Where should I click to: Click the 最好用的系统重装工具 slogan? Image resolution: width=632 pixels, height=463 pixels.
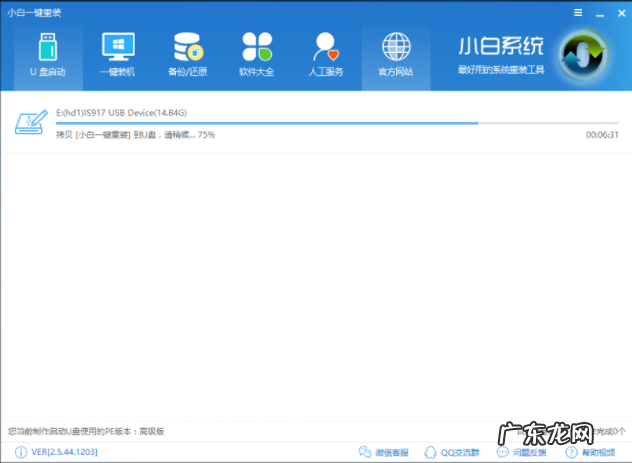pyautogui.click(x=501, y=70)
